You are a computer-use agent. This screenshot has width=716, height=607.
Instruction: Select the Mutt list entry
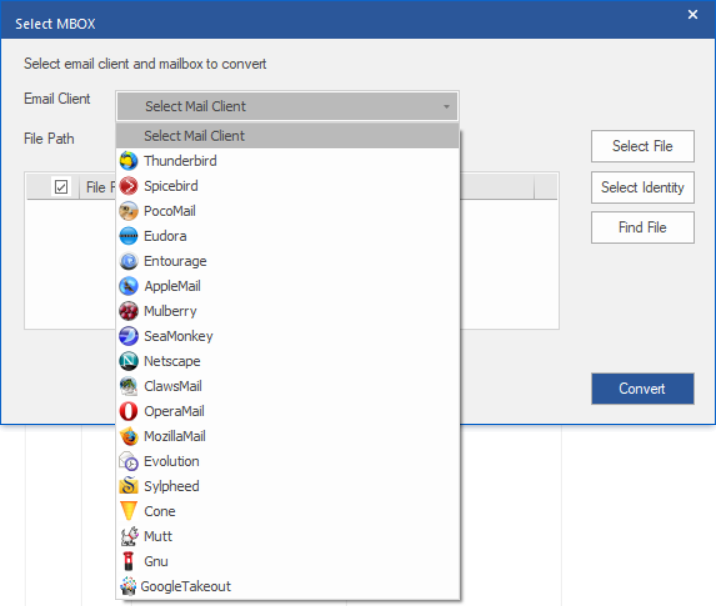tap(288, 536)
